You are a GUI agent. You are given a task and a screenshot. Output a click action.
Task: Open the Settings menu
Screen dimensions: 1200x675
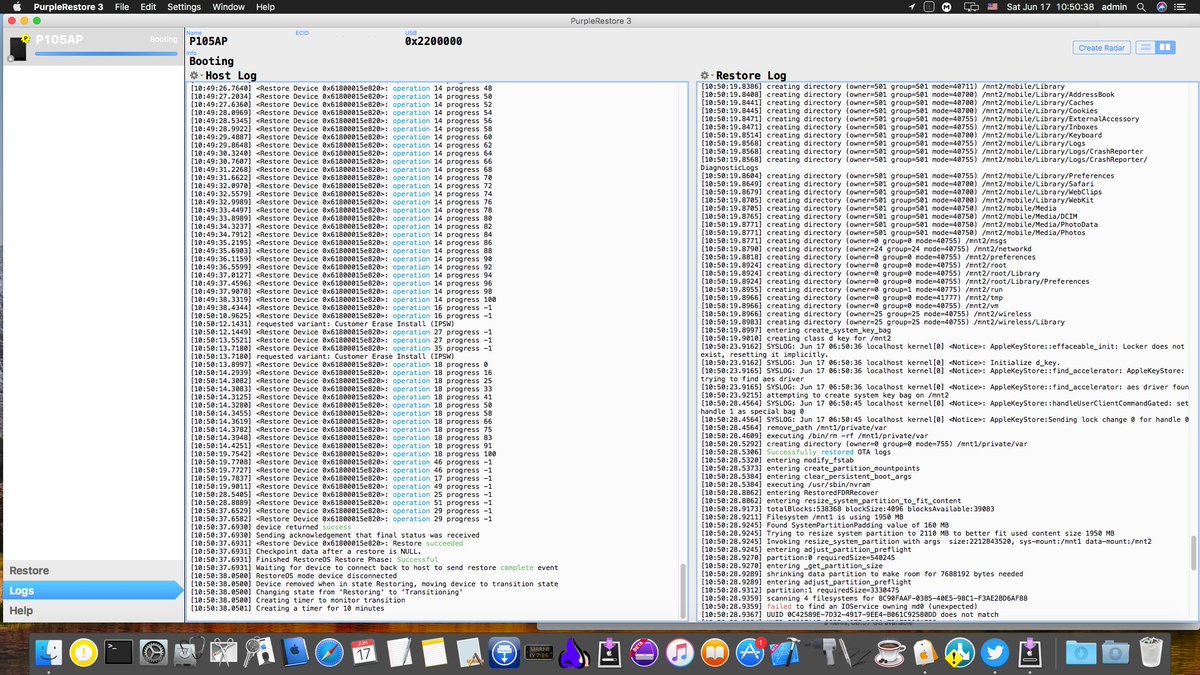click(184, 7)
